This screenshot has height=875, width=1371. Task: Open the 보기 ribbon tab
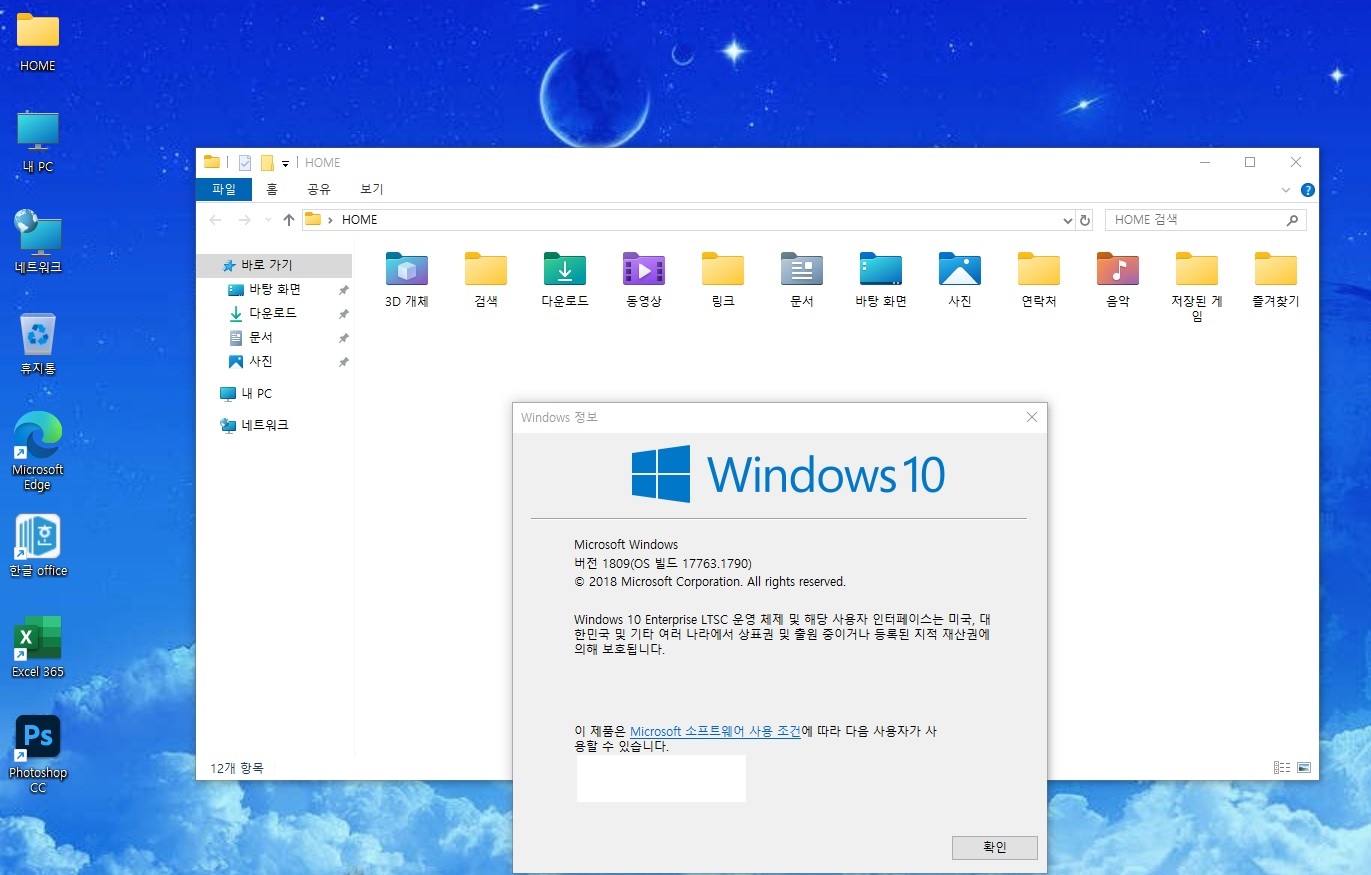click(x=372, y=189)
